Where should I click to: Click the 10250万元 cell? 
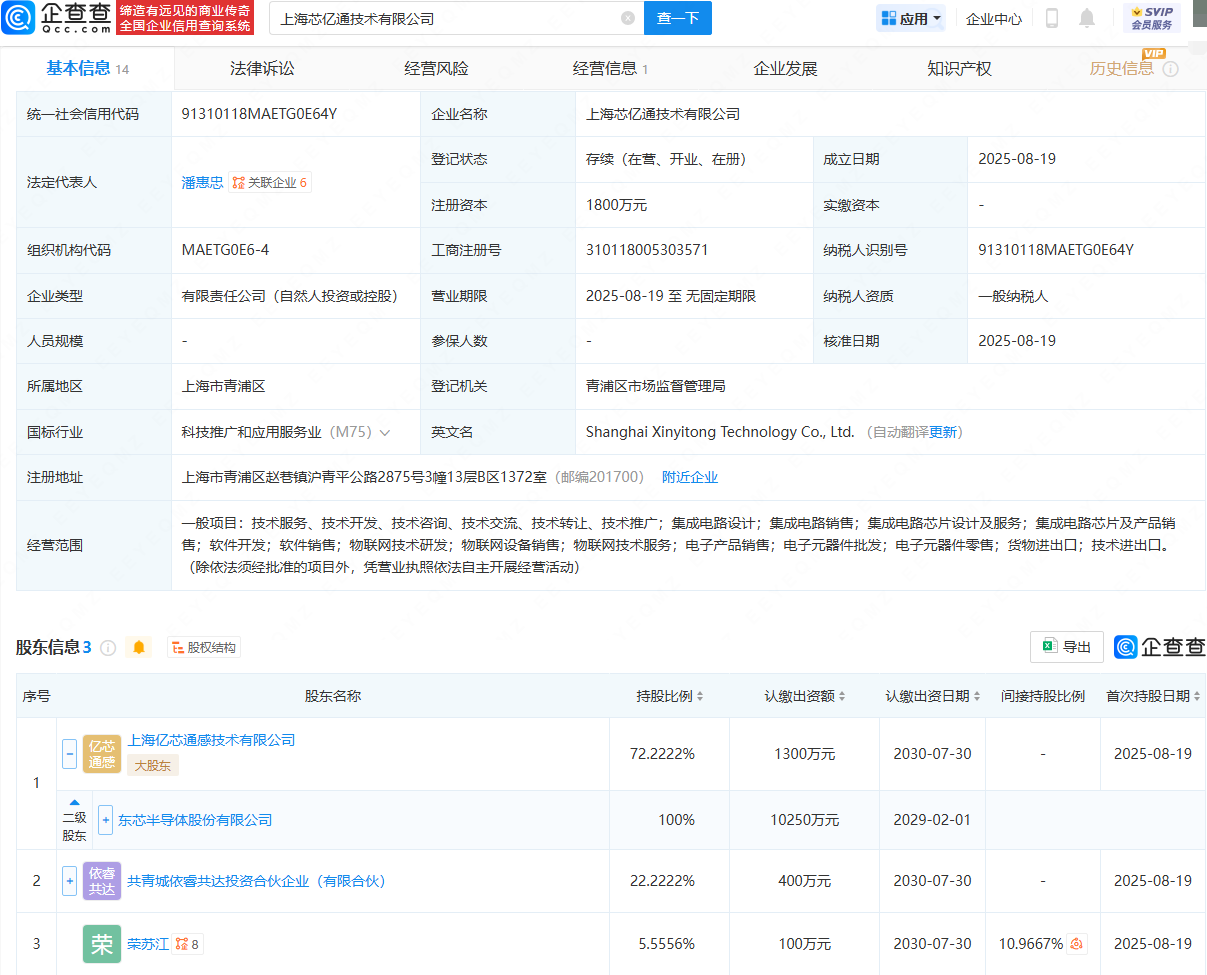click(x=805, y=820)
